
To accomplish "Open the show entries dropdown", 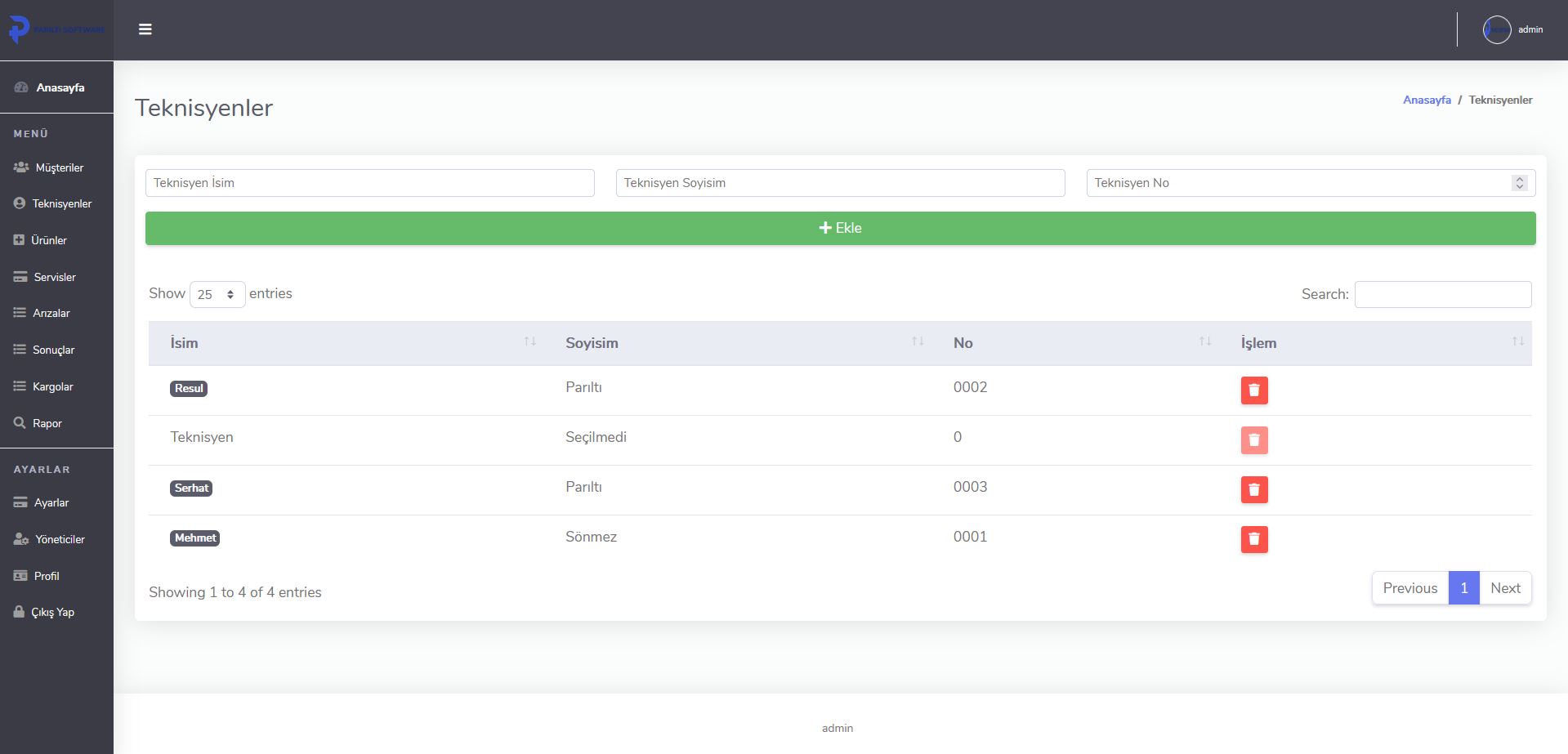I will pos(217,294).
